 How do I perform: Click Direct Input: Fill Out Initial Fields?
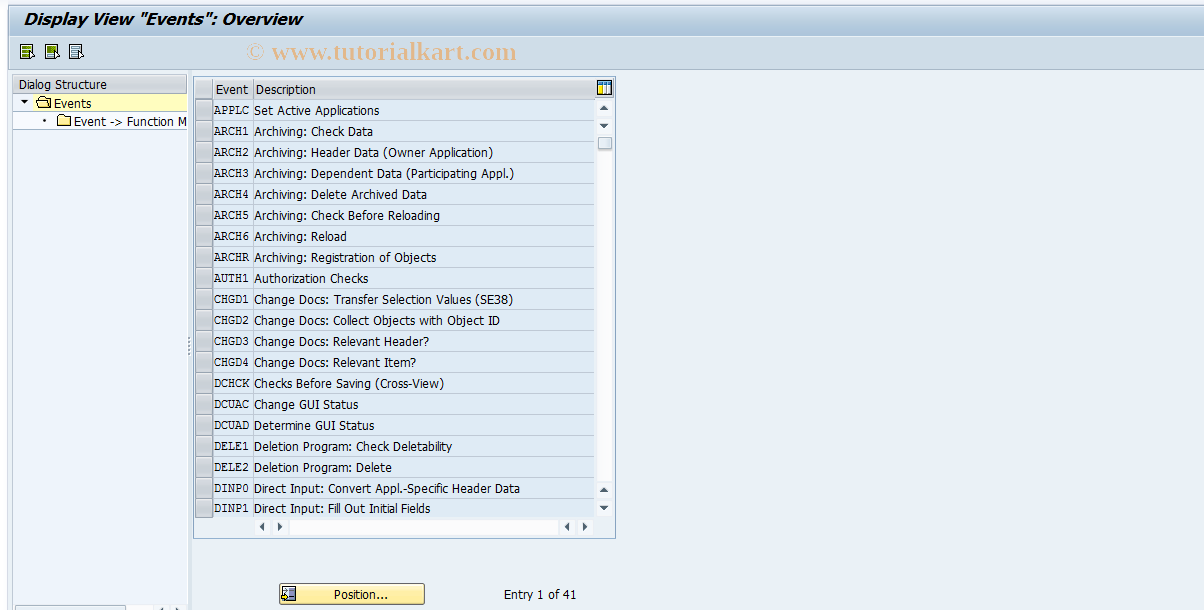pyautogui.click(x=342, y=508)
